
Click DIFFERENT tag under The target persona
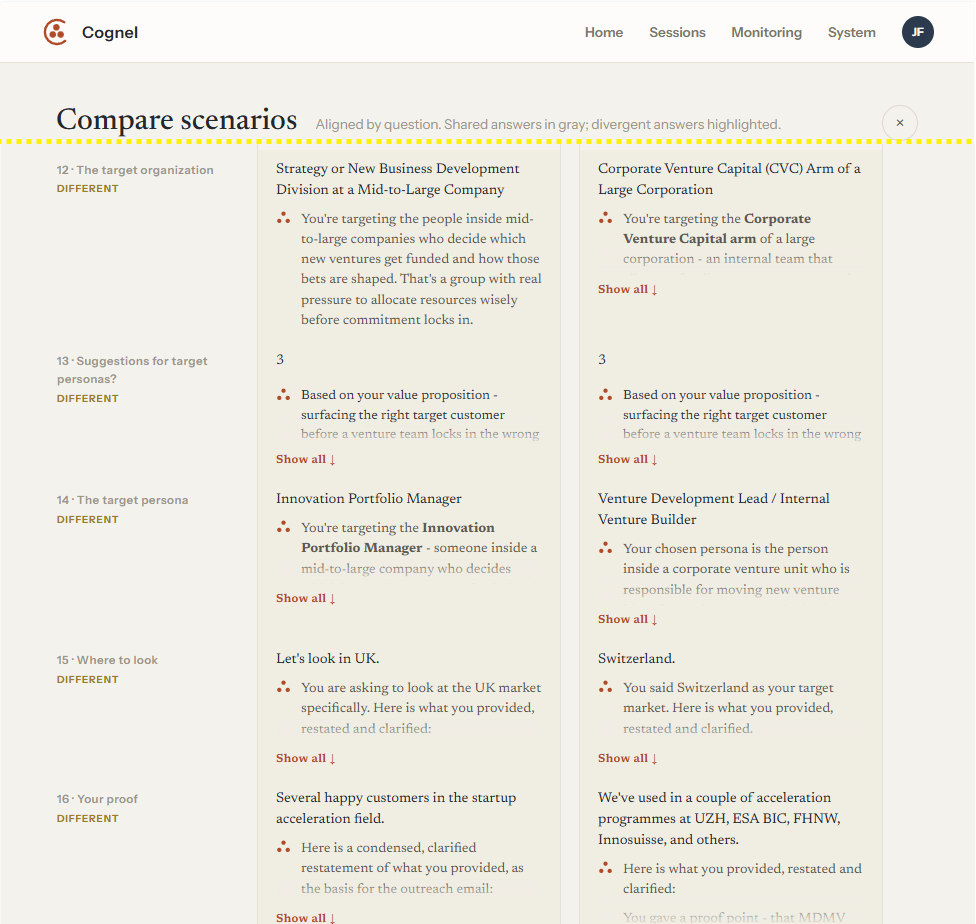88,519
